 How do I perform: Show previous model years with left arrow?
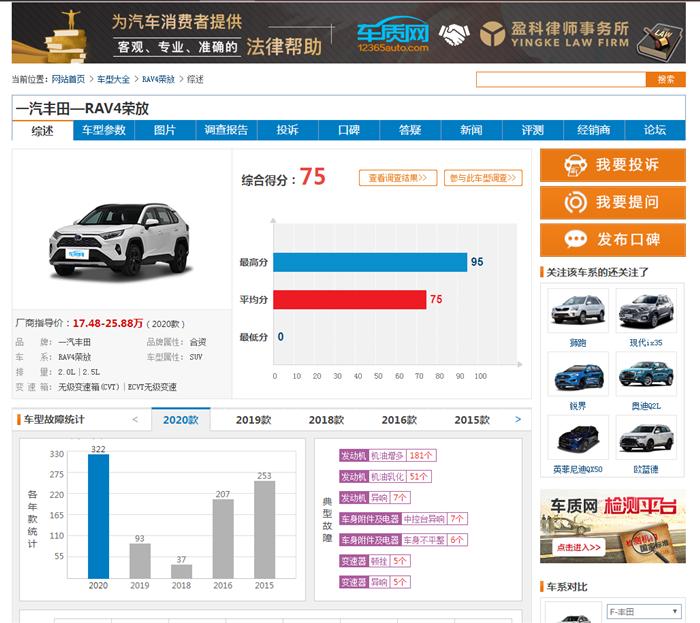pos(135,419)
